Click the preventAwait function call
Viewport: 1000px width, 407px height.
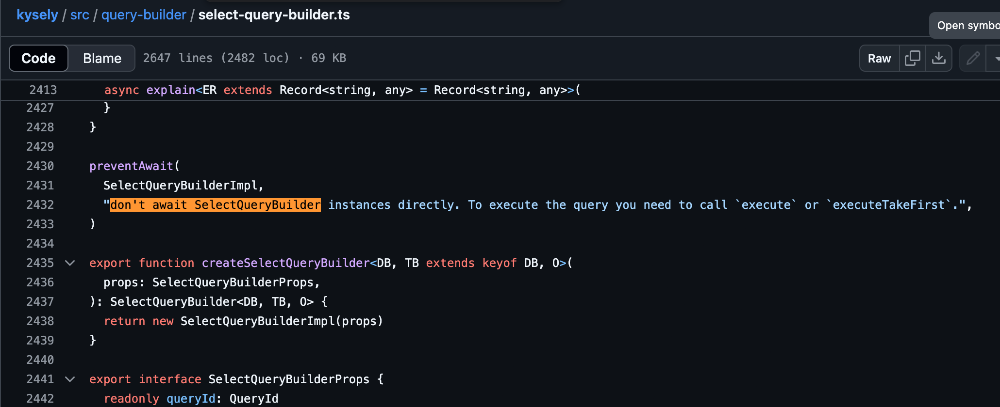pos(130,166)
